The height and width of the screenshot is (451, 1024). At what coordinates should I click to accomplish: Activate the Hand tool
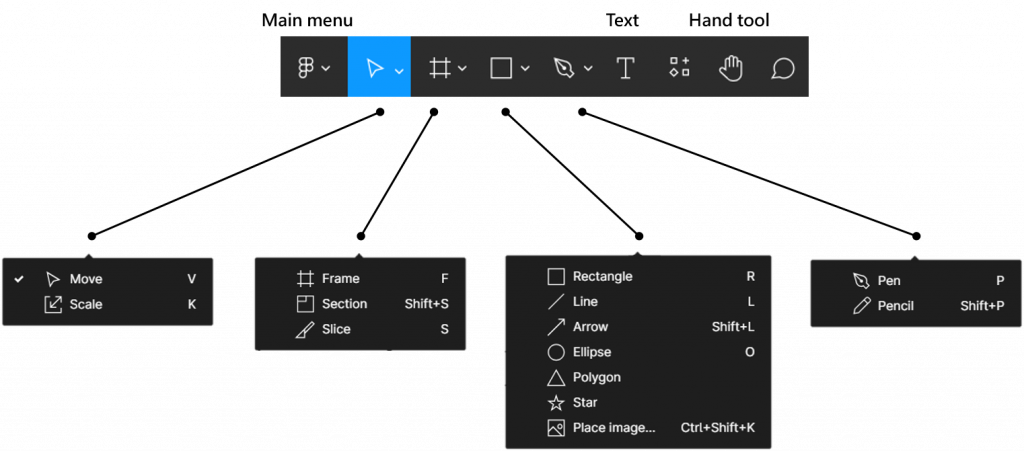[732, 68]
